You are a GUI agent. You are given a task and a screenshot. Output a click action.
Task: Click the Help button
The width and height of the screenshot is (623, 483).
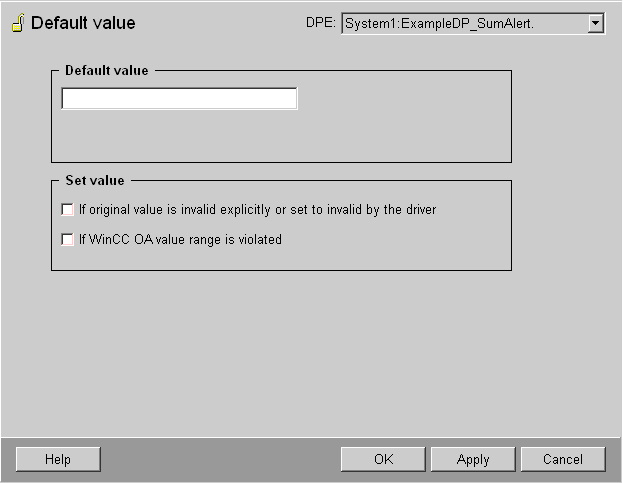(x=58, y=459)
